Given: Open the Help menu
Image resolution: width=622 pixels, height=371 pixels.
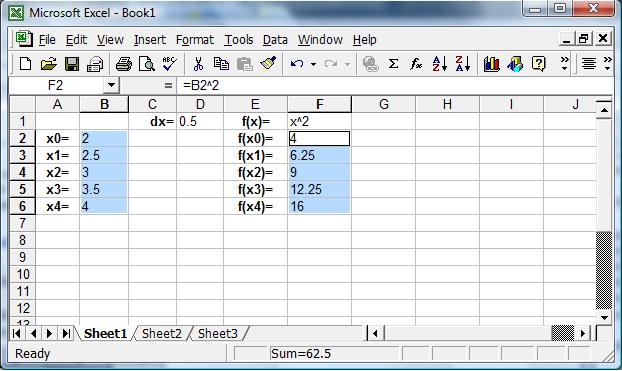Looking at the screenshot, I should pos(365,40).
